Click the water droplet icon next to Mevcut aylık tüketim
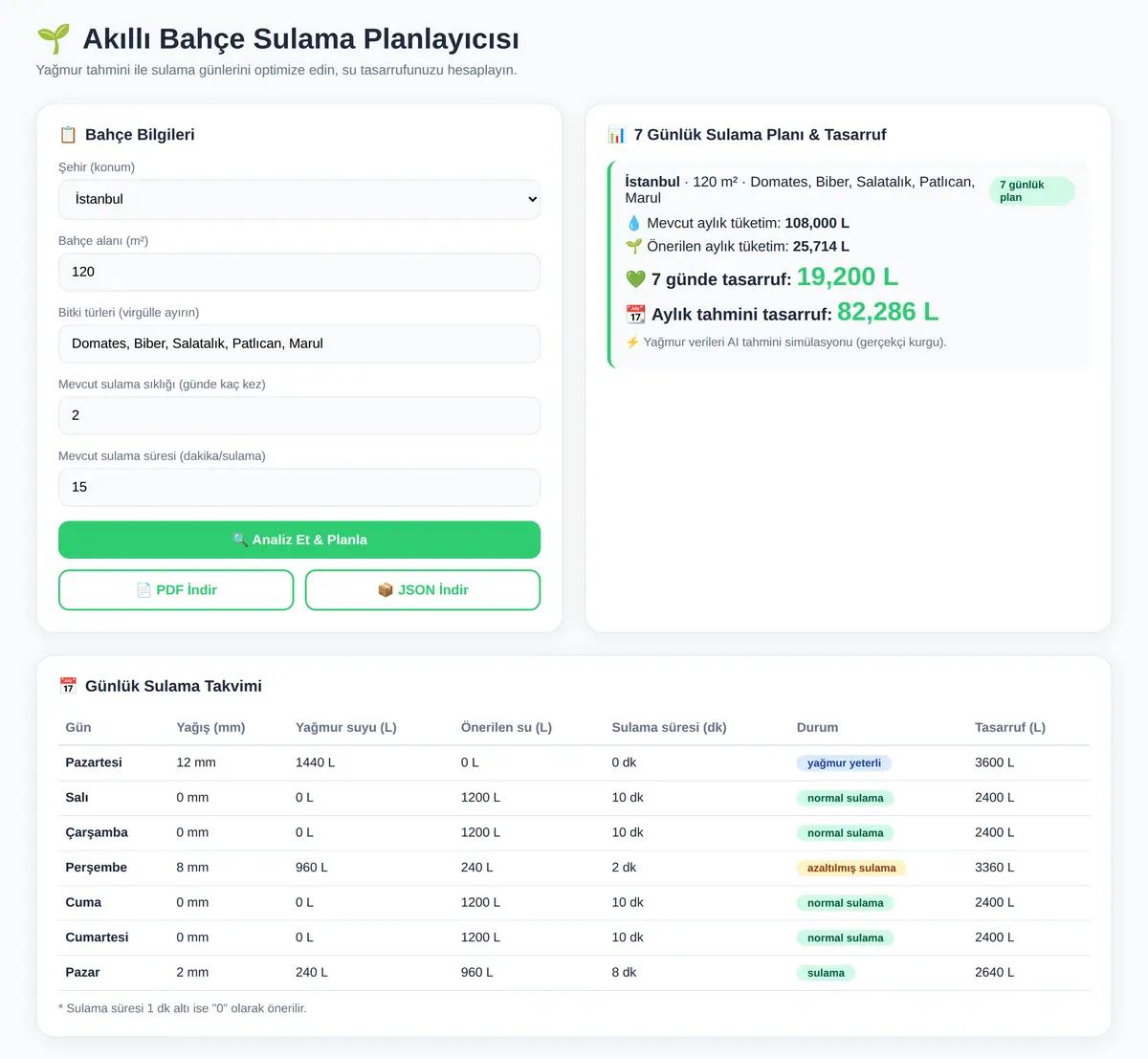The height and width of the screenshot is (1059, 1148). pos(633,223)
